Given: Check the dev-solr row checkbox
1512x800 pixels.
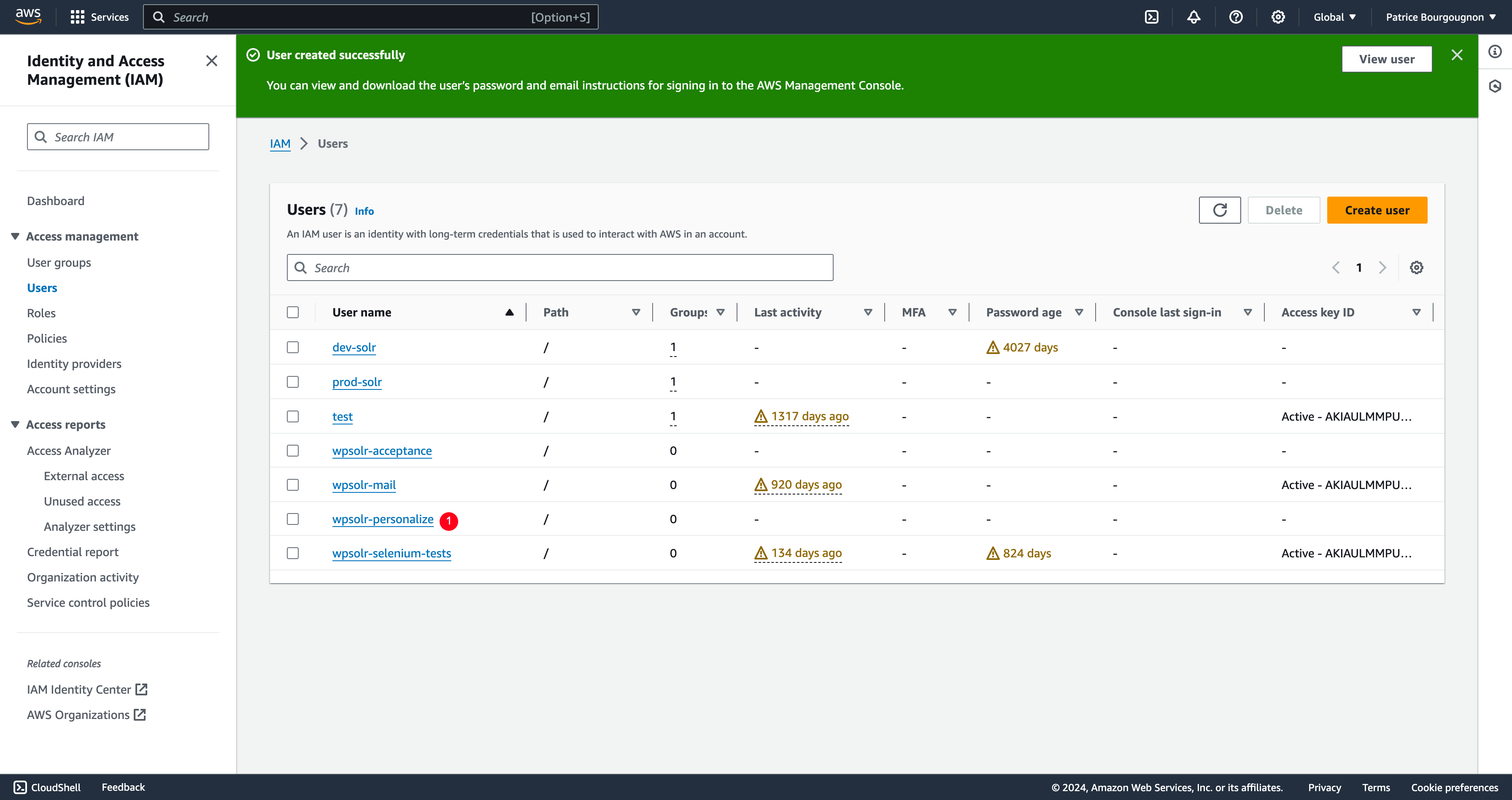Looking at the screenshot, I should tap(293, 348).
